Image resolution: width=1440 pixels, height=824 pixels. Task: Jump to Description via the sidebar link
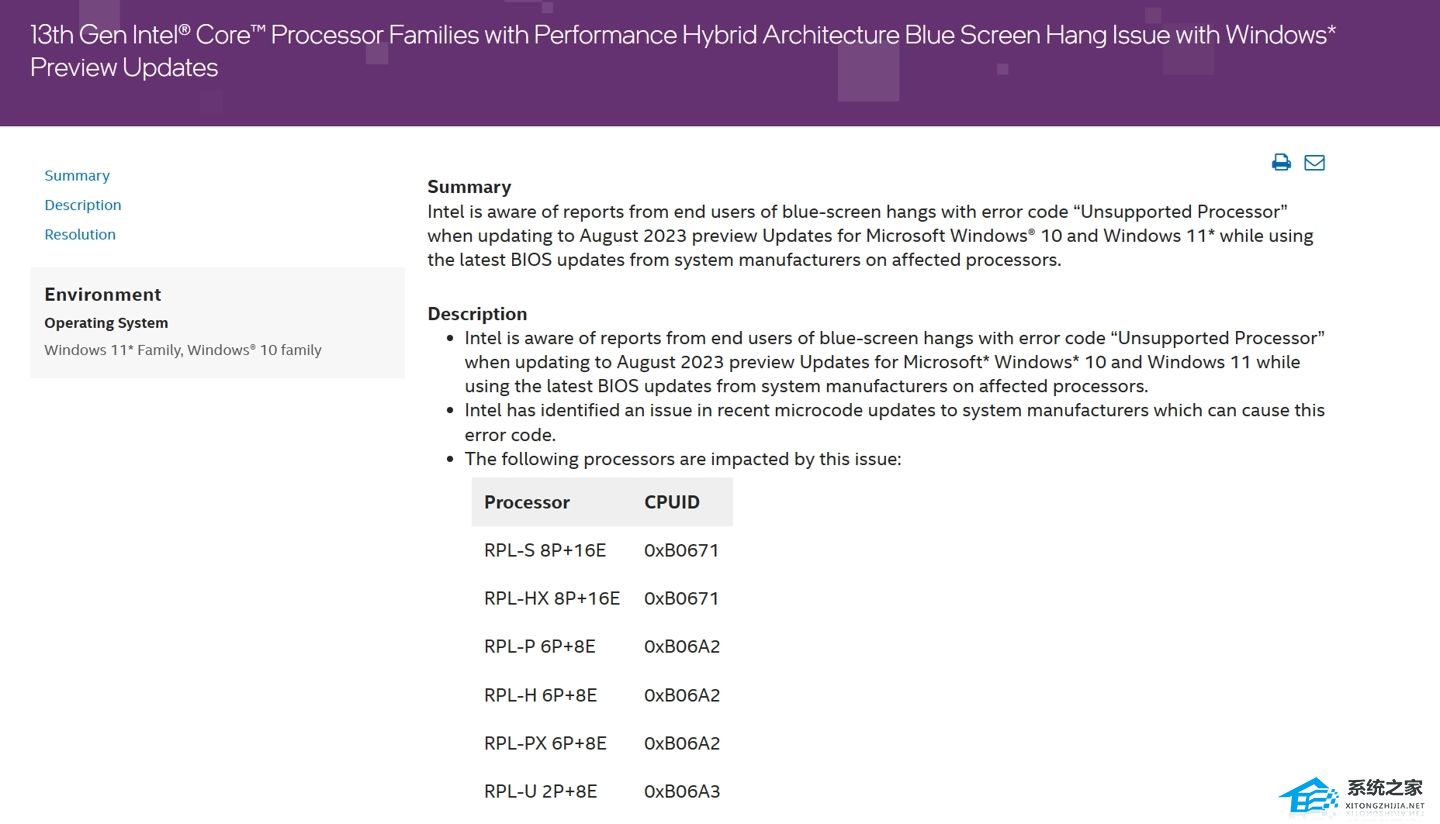83,205
